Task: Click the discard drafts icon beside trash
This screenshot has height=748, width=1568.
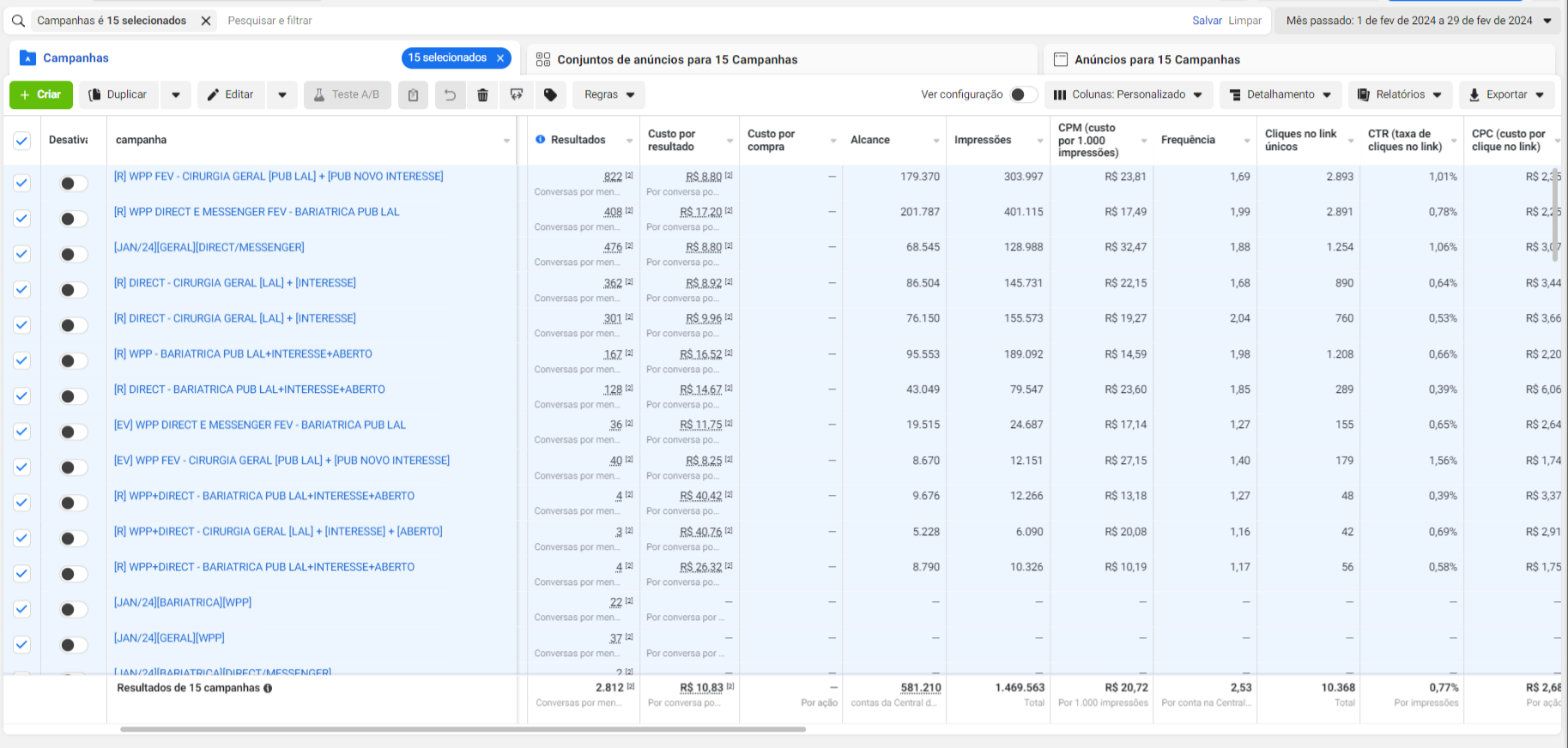Action: point(517,94)
